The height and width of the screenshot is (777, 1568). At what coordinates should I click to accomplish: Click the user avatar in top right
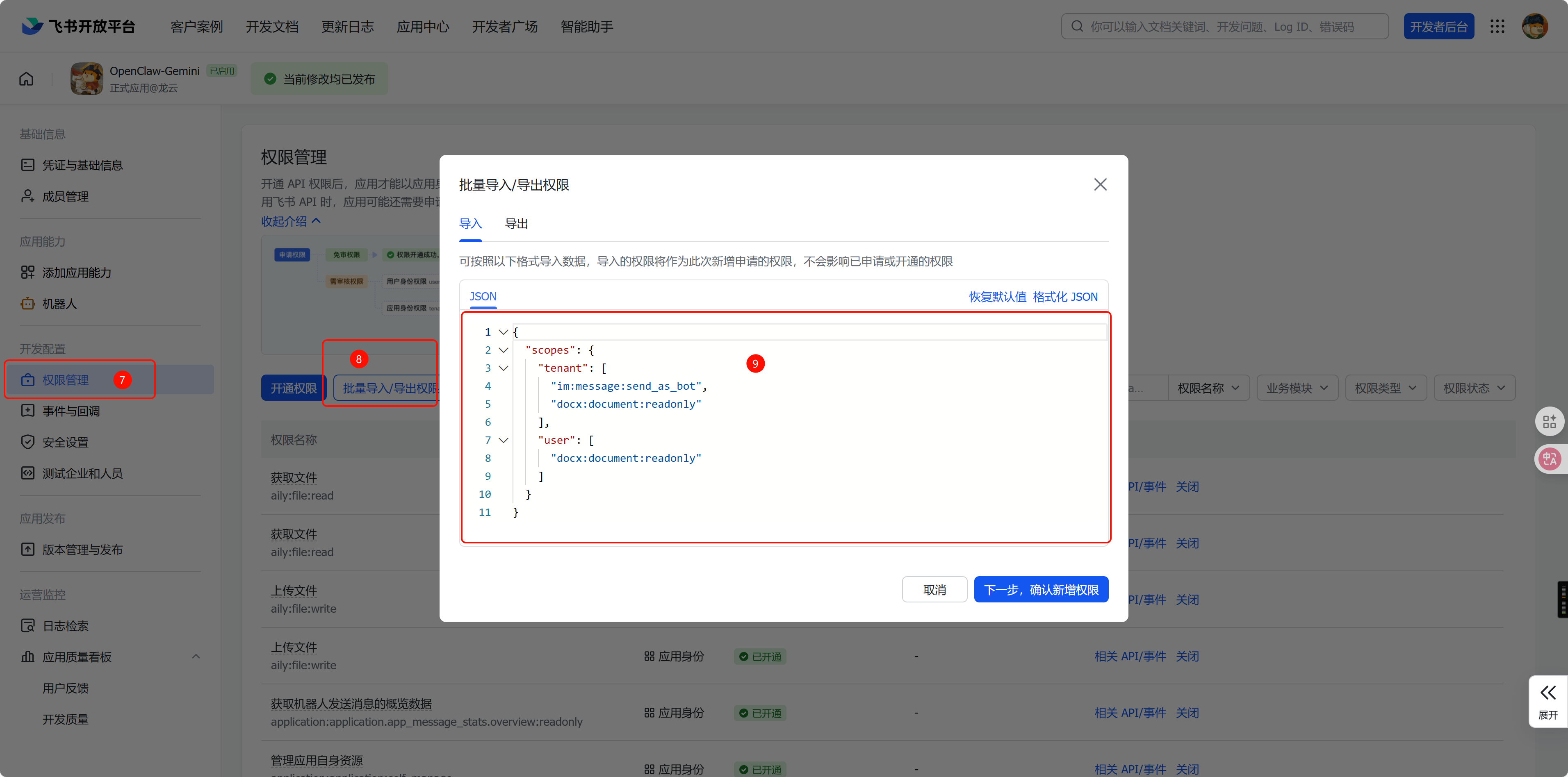1534,26
